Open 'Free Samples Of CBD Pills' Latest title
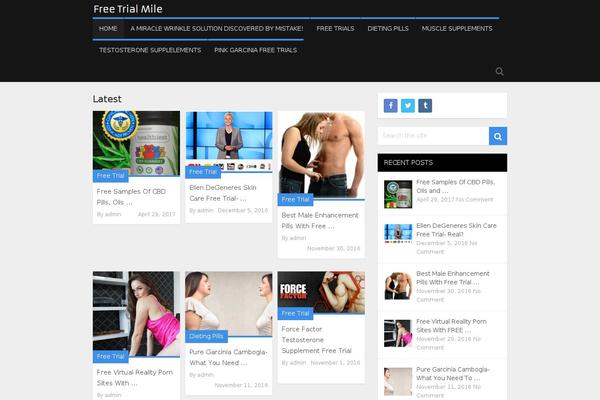The height and width of the screenshot is (400, 600). 131,197
